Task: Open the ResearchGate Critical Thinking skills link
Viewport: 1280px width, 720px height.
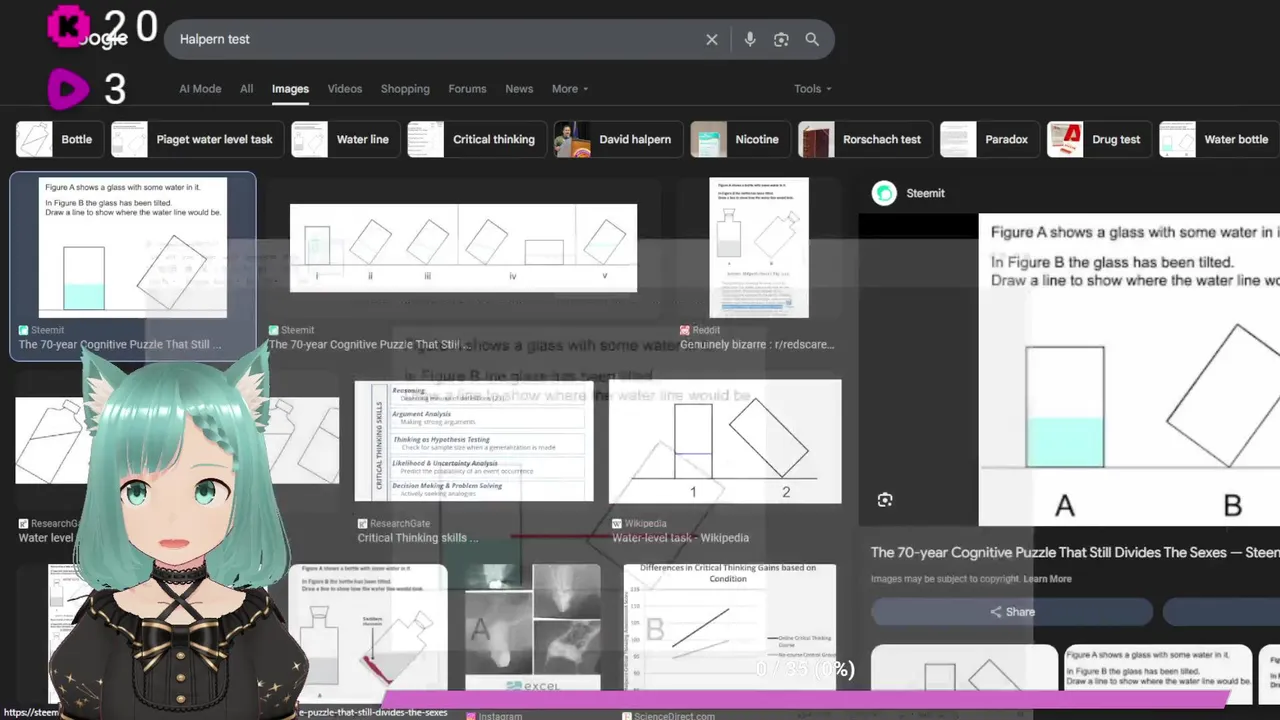Action: pyautogui.click(x=418, y=537)
